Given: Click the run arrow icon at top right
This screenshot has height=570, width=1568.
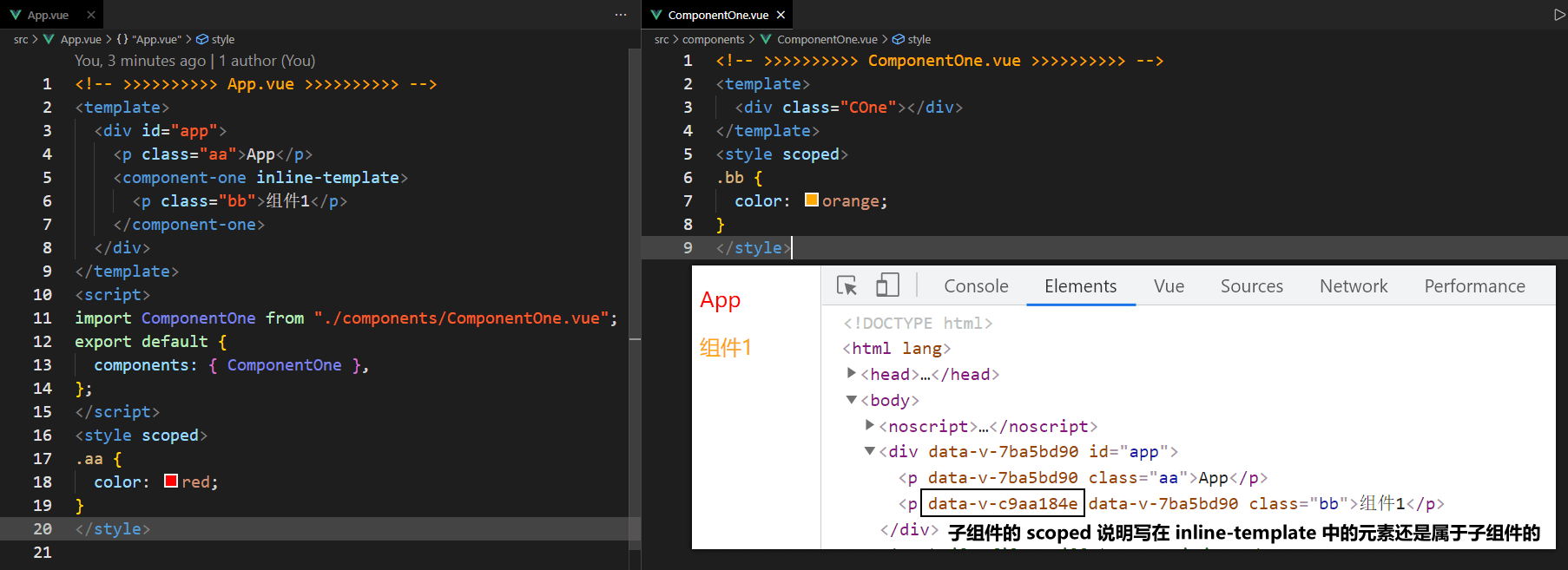Looking at the screenshot, I should click(x=1559, y=15).
